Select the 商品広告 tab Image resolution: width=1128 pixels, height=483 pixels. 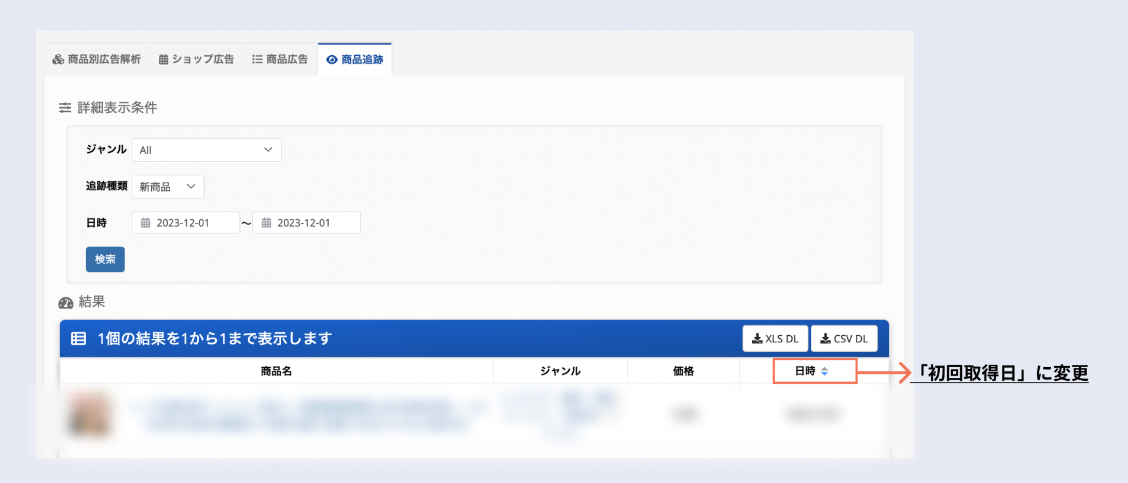click(280, 60)
